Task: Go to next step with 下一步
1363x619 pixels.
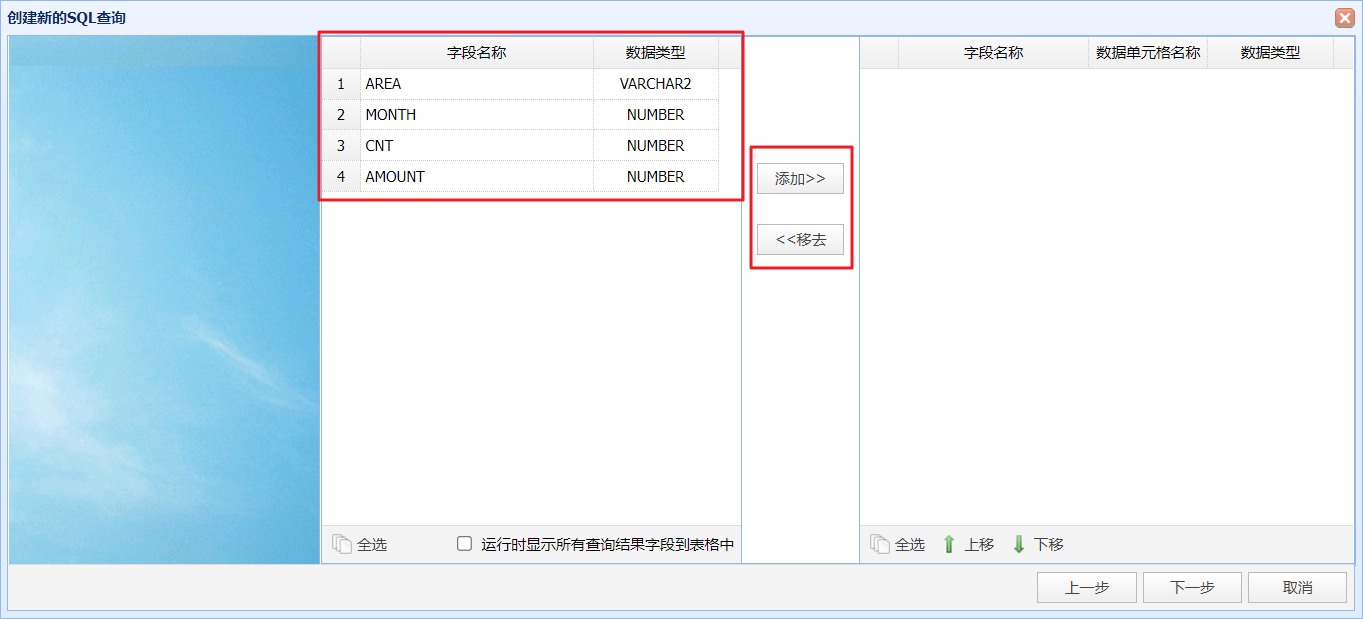Action: point(1192,588)
